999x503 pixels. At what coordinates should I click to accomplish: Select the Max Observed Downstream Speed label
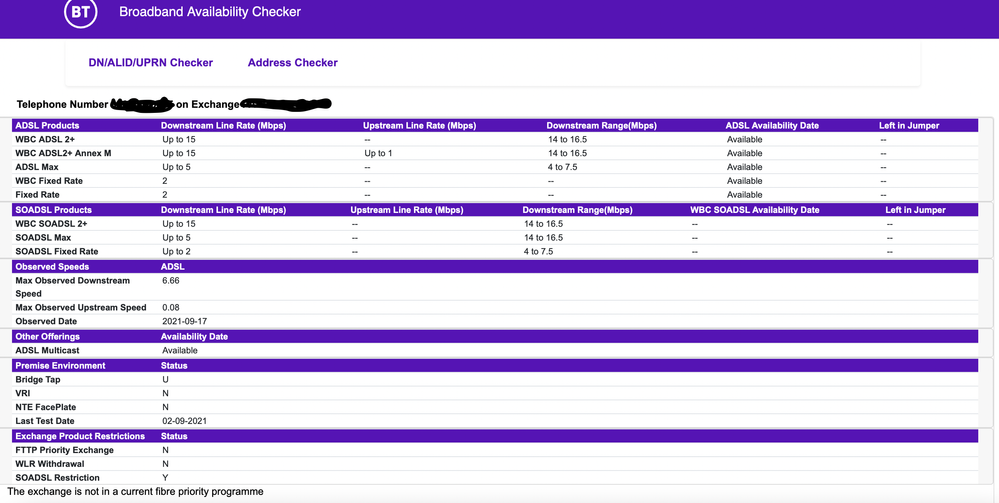pos(73,287)
